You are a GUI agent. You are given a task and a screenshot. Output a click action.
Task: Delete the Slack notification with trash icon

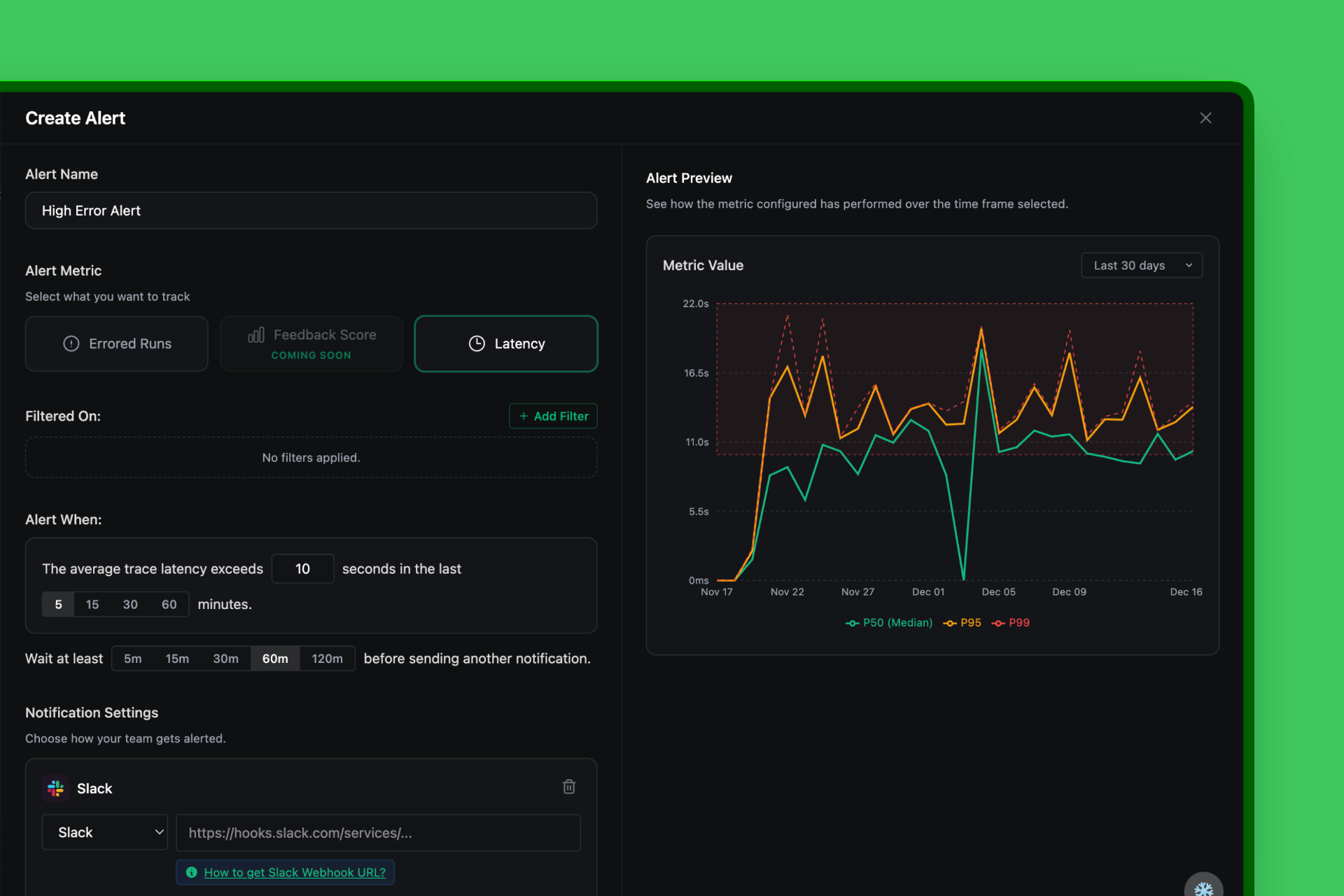568,787
